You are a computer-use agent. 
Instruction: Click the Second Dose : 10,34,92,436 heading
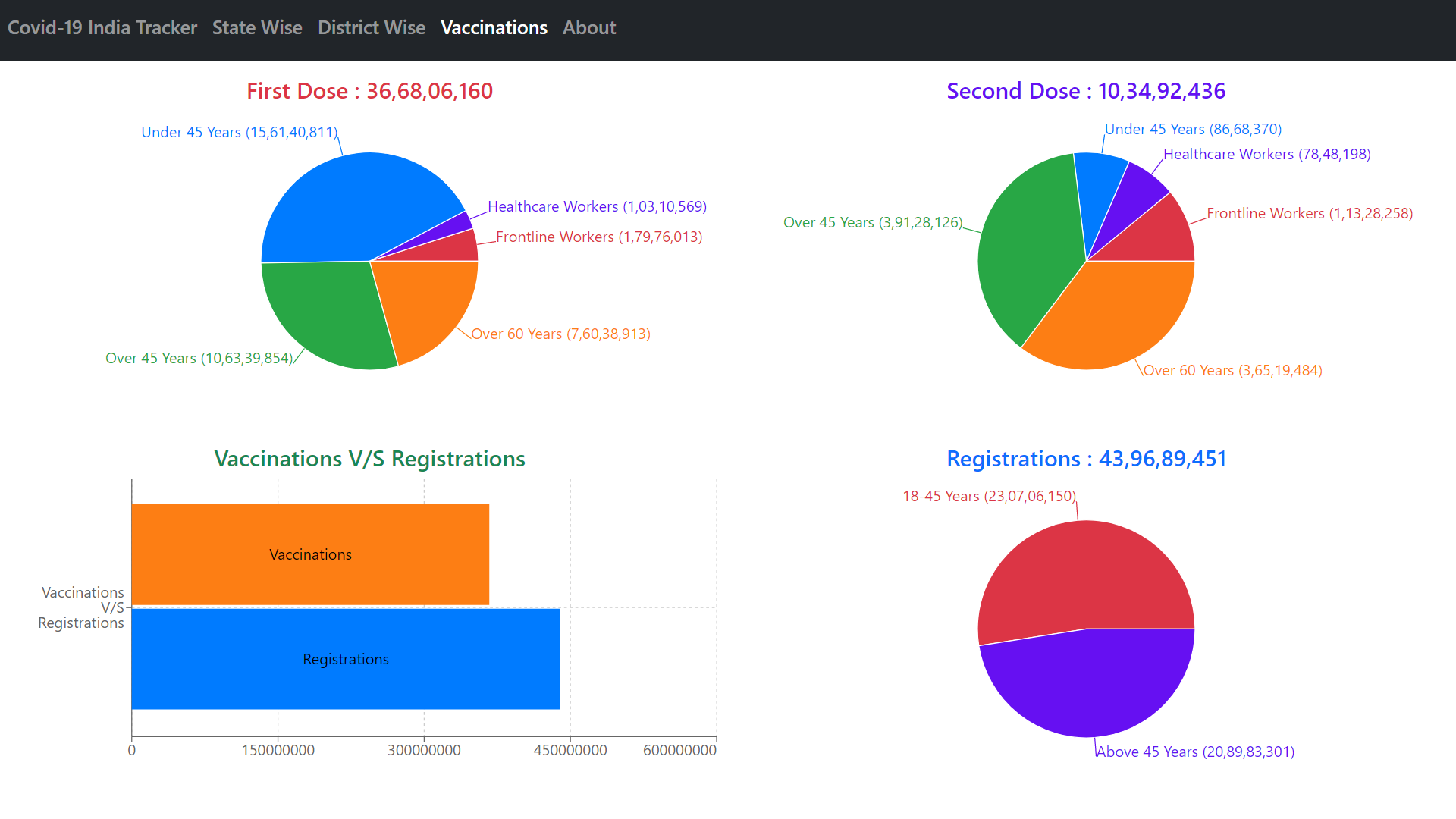(x=1086, y=91)
